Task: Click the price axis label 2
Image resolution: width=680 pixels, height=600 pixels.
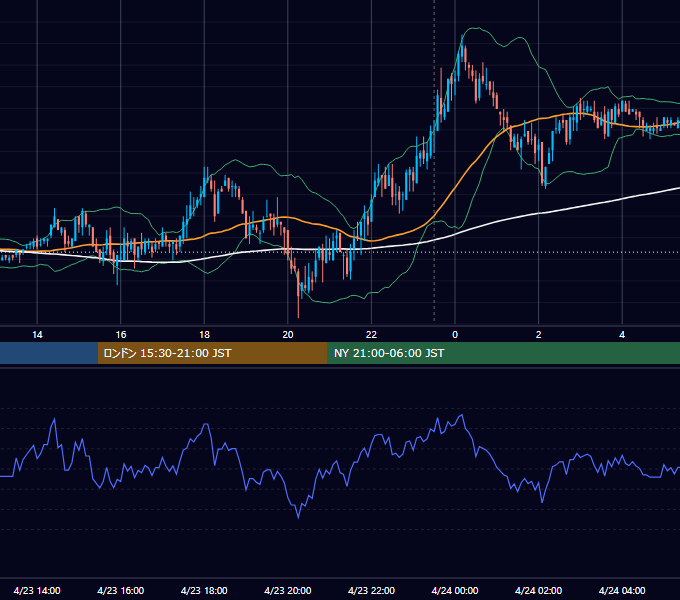Action: 538,335
